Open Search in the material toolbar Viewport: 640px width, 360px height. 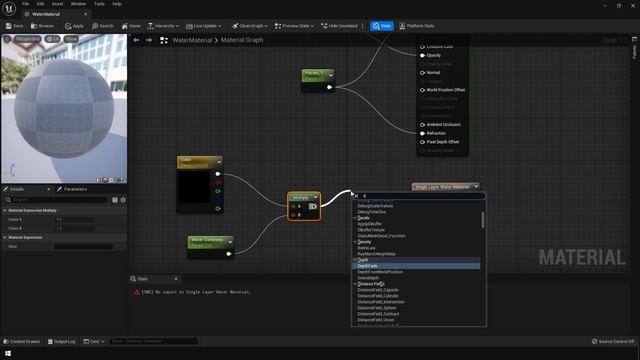click(x=102, y=26)
